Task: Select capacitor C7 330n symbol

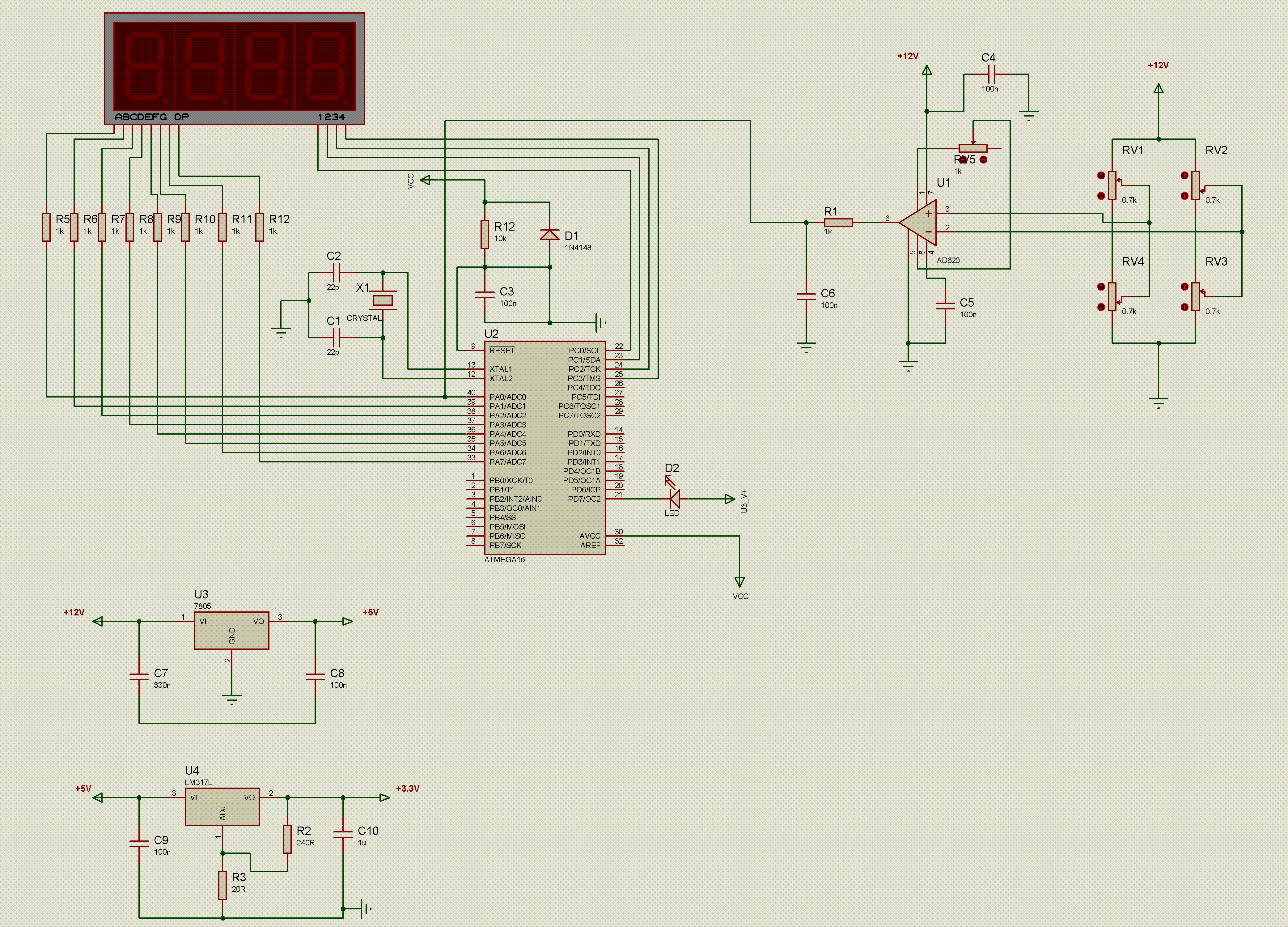Action: pos(139,677)
